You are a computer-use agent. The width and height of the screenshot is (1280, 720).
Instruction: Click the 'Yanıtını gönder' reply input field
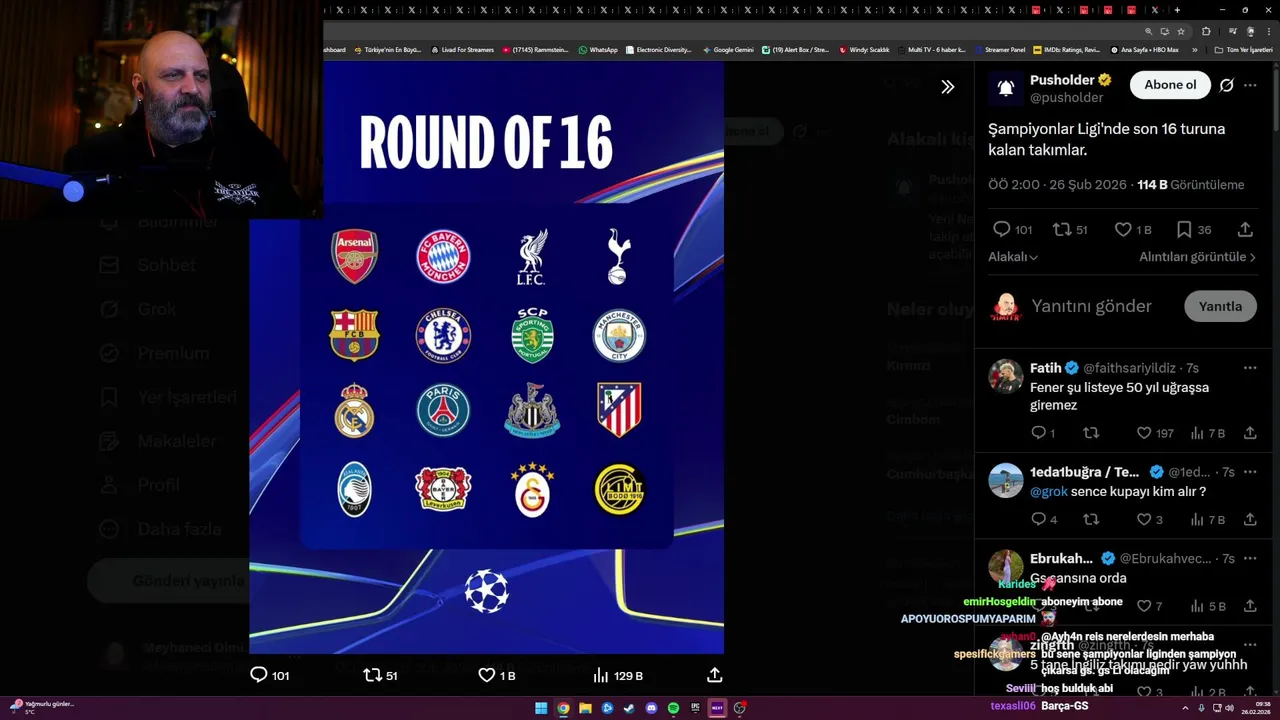pos(1091,306)
